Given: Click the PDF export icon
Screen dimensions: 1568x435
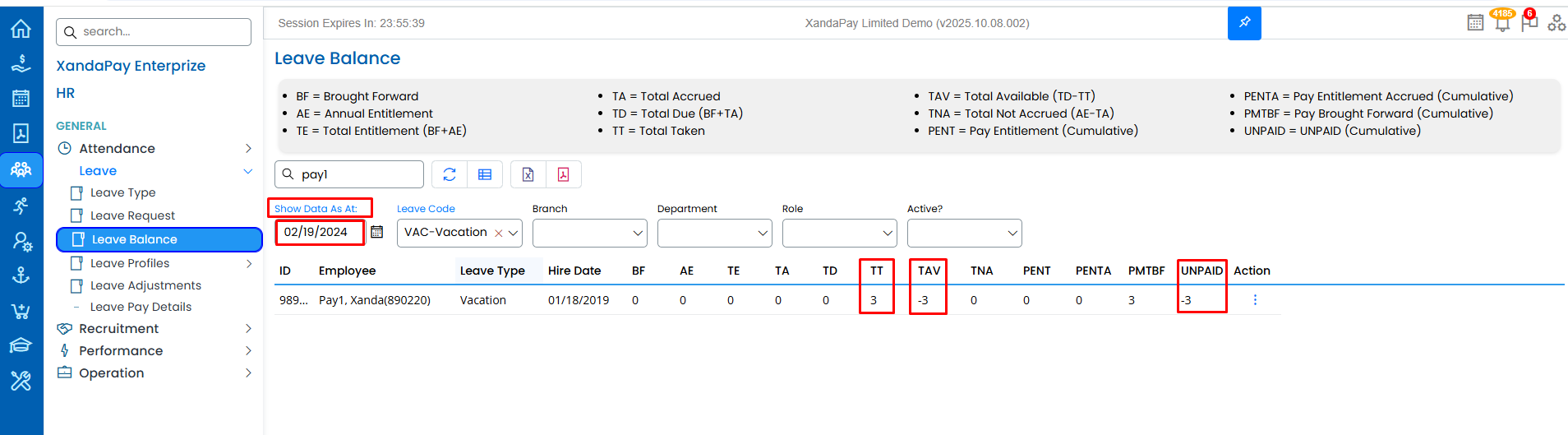Looking at the screenshot, I should [563, 174].
